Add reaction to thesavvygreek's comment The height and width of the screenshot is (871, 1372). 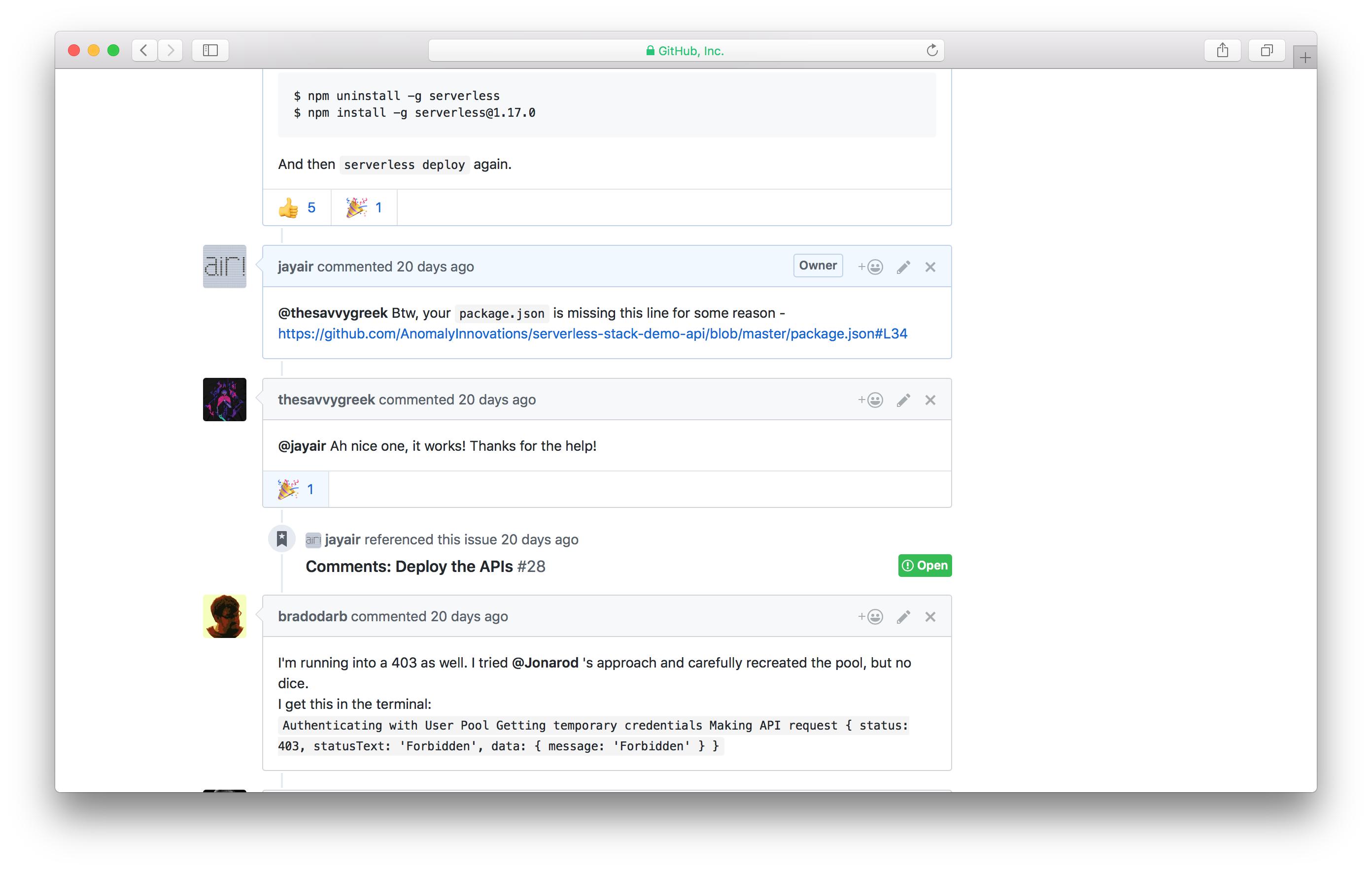[870, 400]
